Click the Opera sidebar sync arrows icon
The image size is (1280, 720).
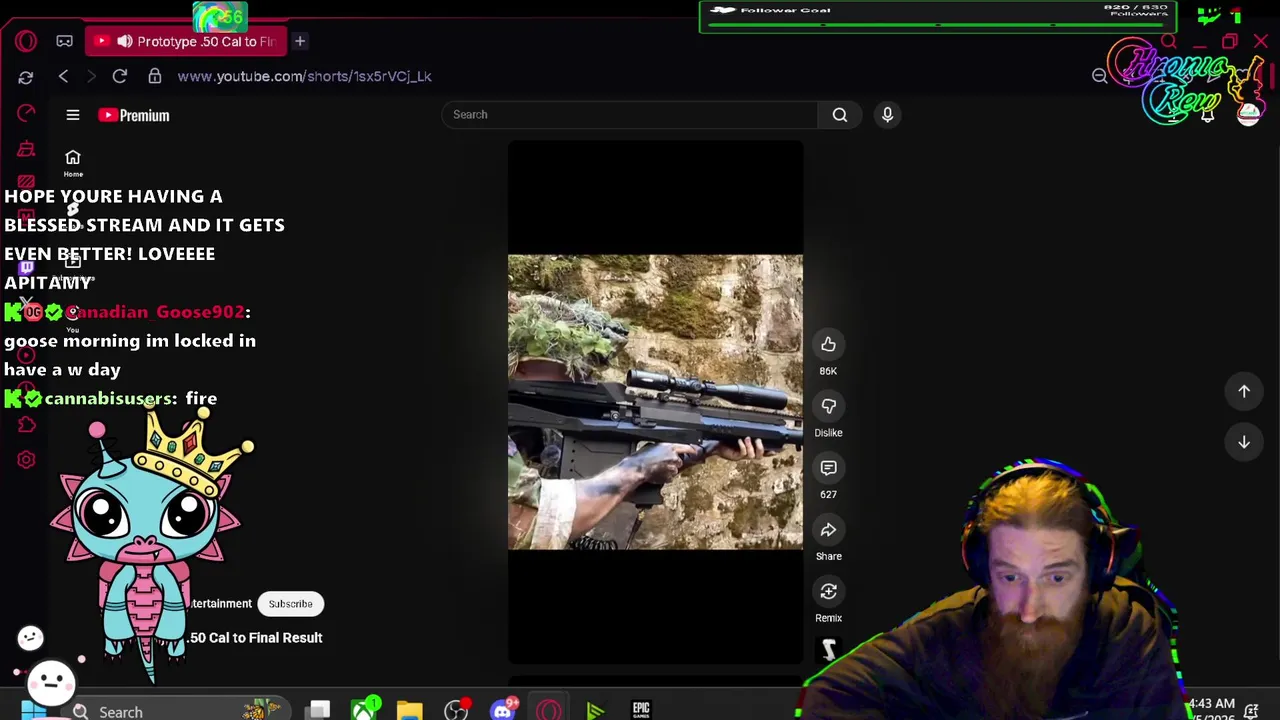tap(26, 77)
